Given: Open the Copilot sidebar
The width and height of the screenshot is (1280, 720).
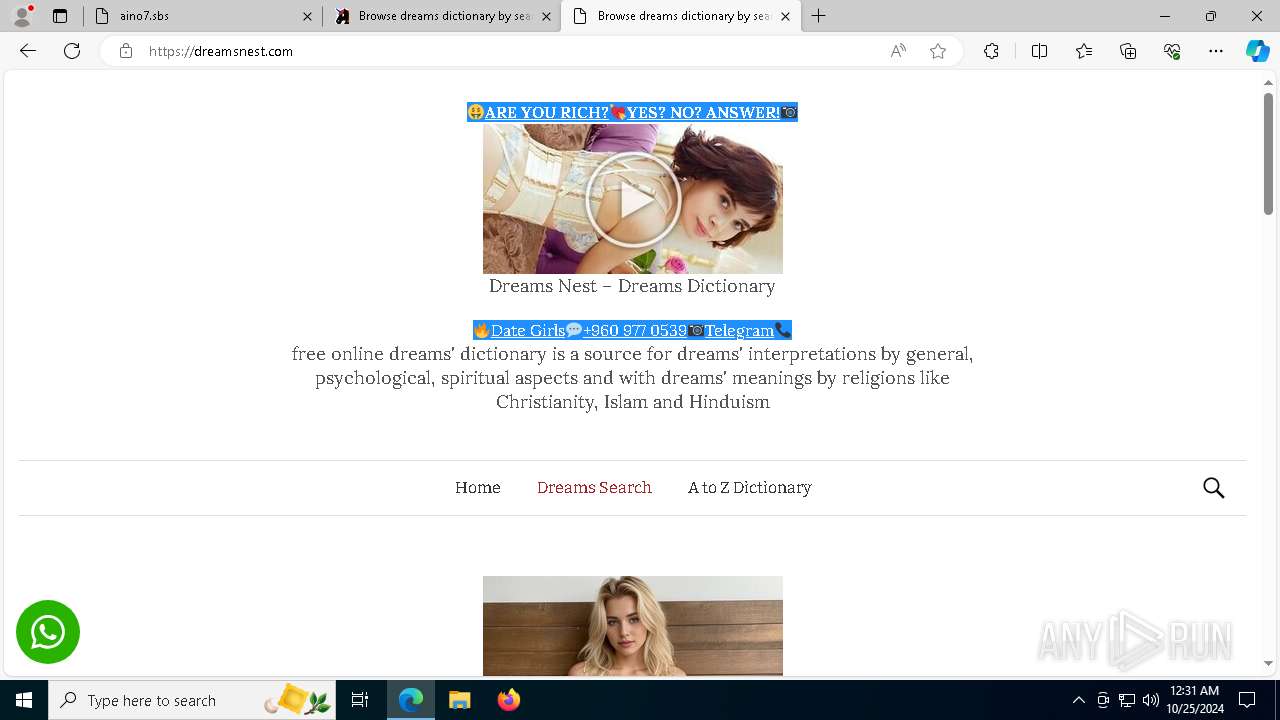Looking at the screenshot, I should tap(1257, 51).
